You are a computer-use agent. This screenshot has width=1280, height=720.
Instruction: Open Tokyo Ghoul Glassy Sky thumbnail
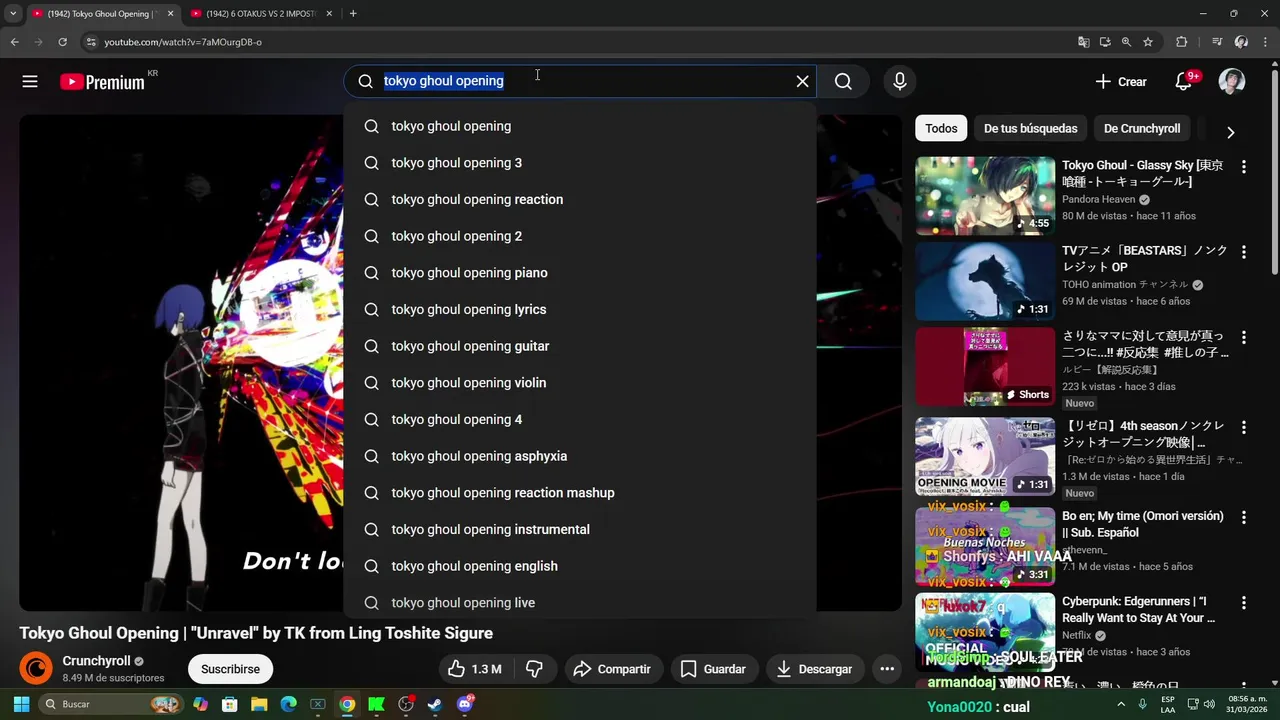[985, 195]
